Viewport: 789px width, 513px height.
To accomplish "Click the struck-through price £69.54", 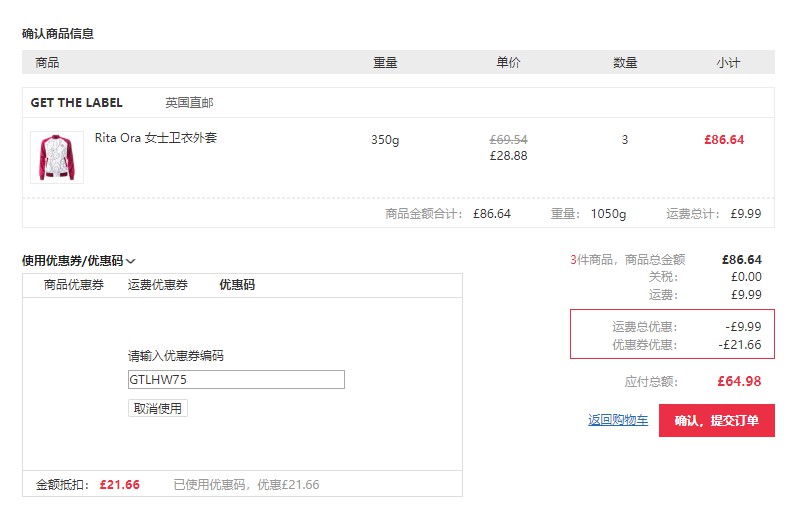I will (508, 139).
